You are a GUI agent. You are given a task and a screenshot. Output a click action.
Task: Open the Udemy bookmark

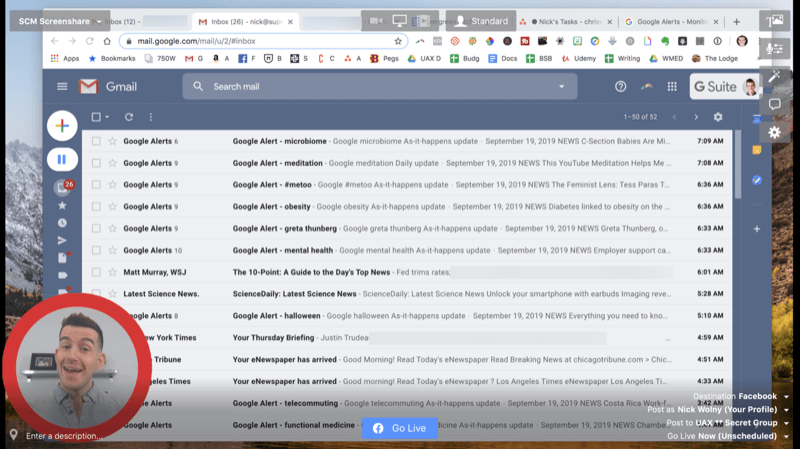579,59
